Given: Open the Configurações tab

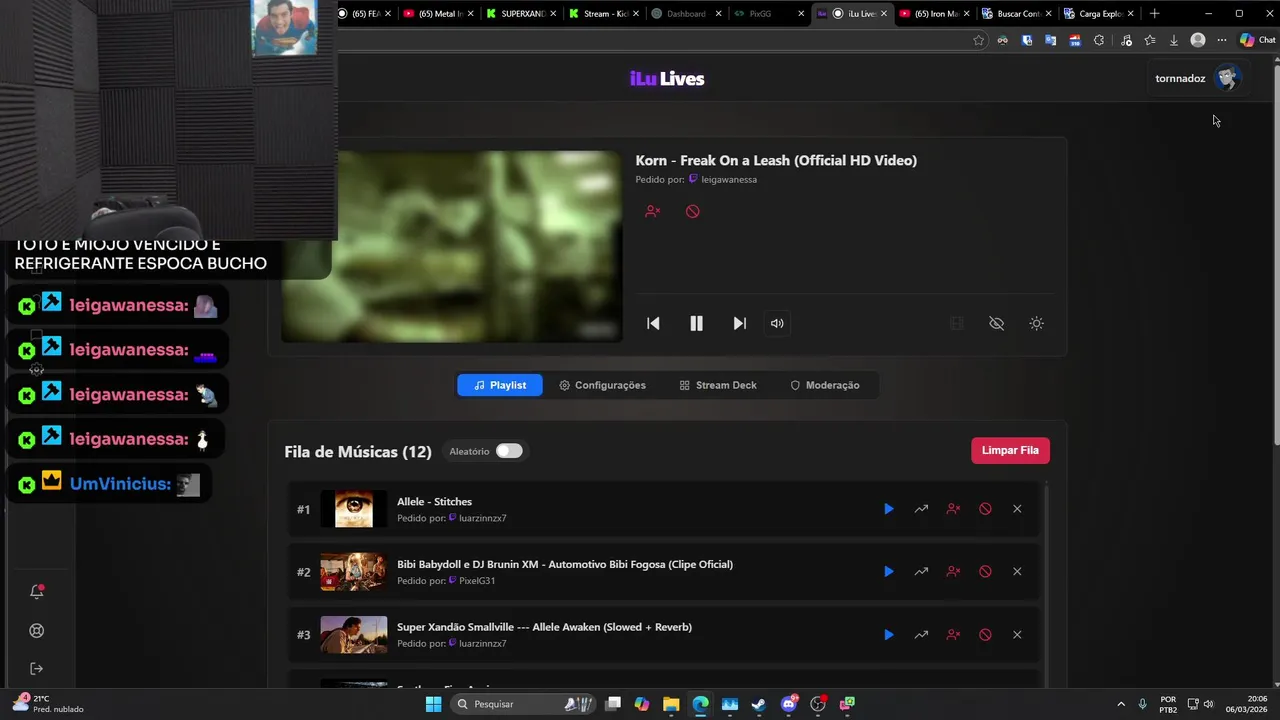Looking at the screenshot, I should 602,385.
